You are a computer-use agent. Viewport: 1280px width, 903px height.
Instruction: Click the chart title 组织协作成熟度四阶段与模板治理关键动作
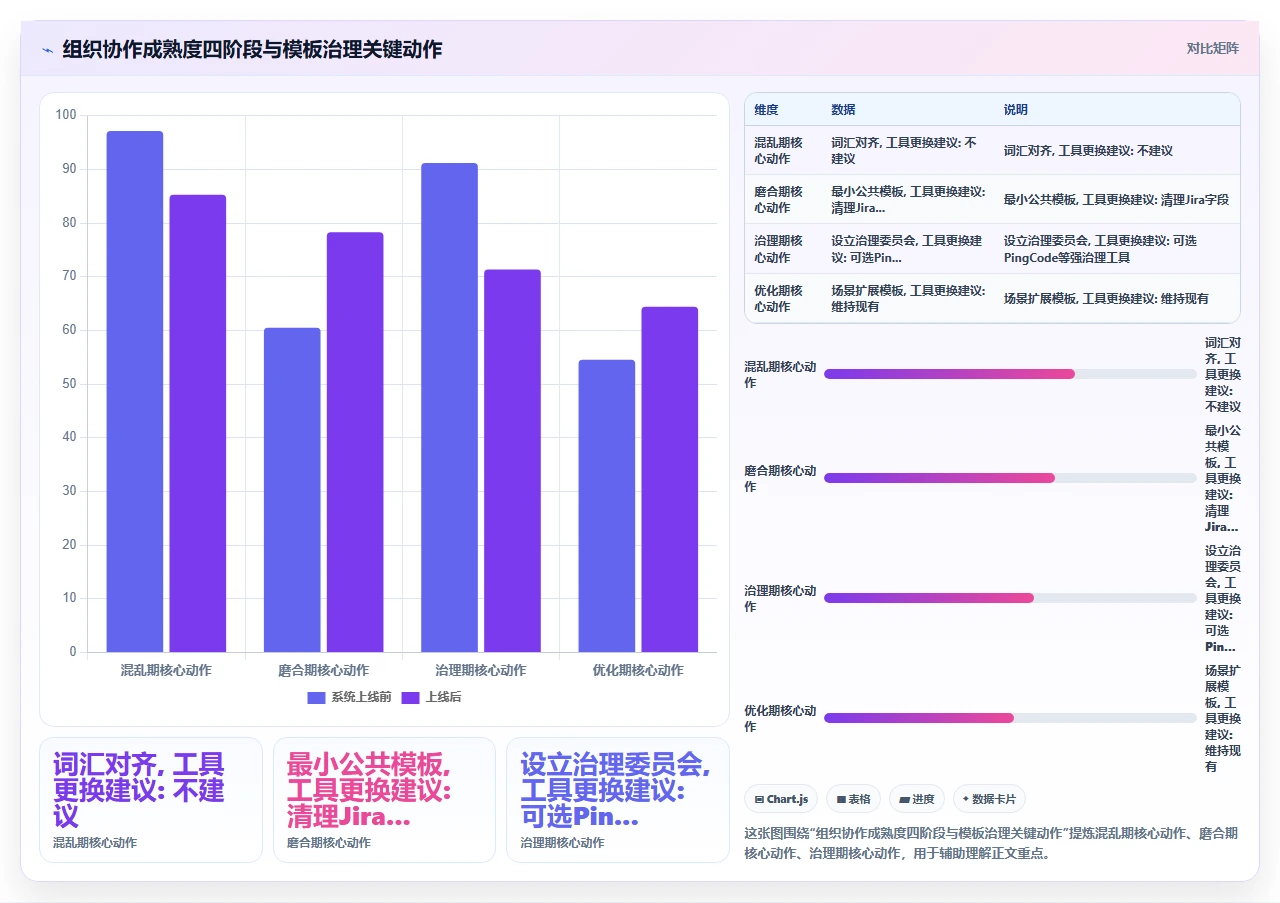(252, 49)
